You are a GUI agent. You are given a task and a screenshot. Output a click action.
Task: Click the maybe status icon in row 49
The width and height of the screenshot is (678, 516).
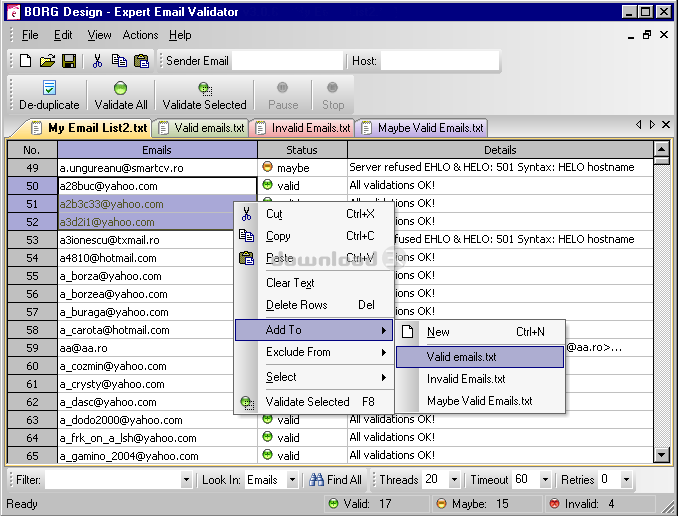click(268, 167)
